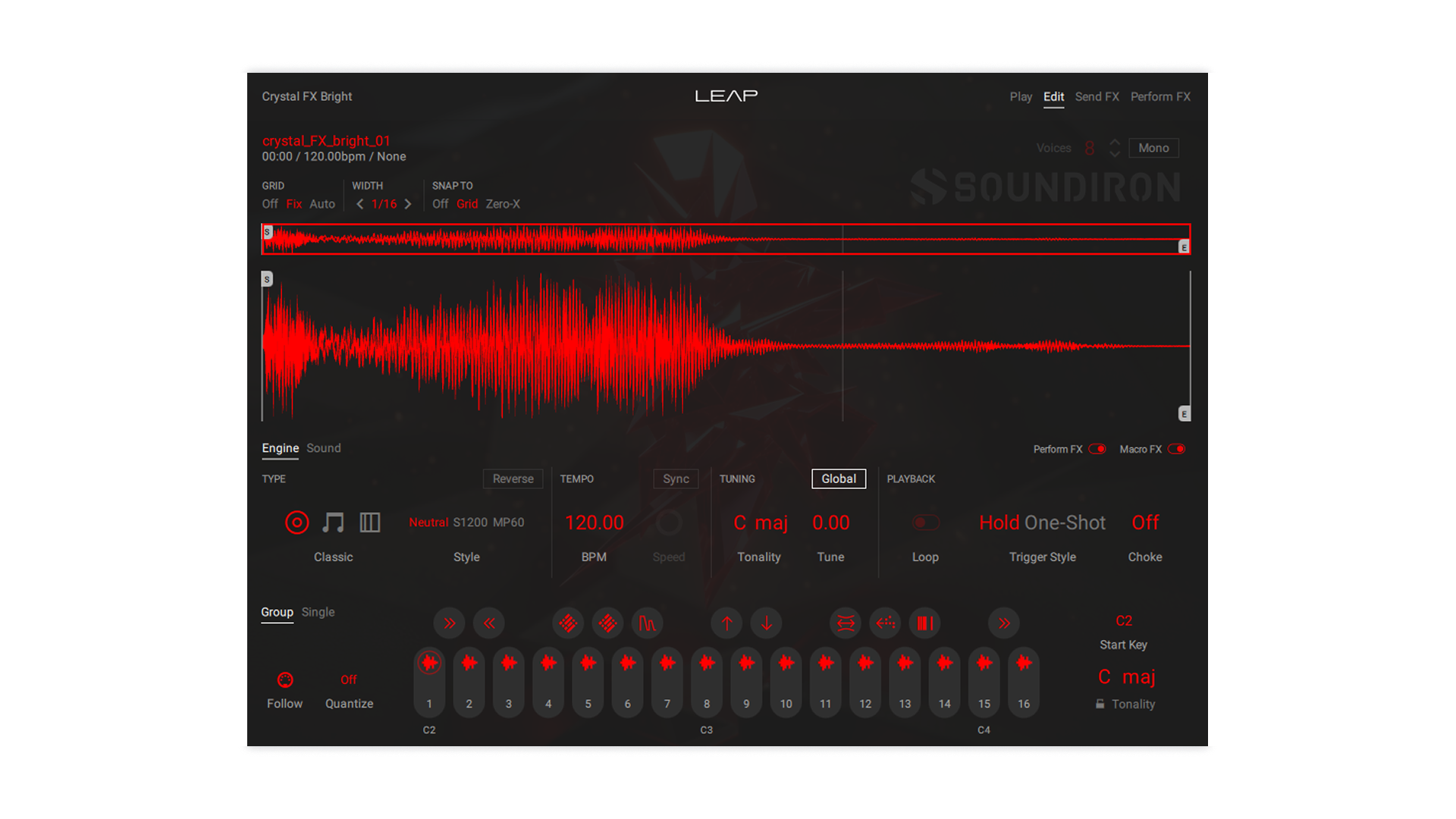
Task: Click the double left chevron icon above pad 2
Action: 489,623
